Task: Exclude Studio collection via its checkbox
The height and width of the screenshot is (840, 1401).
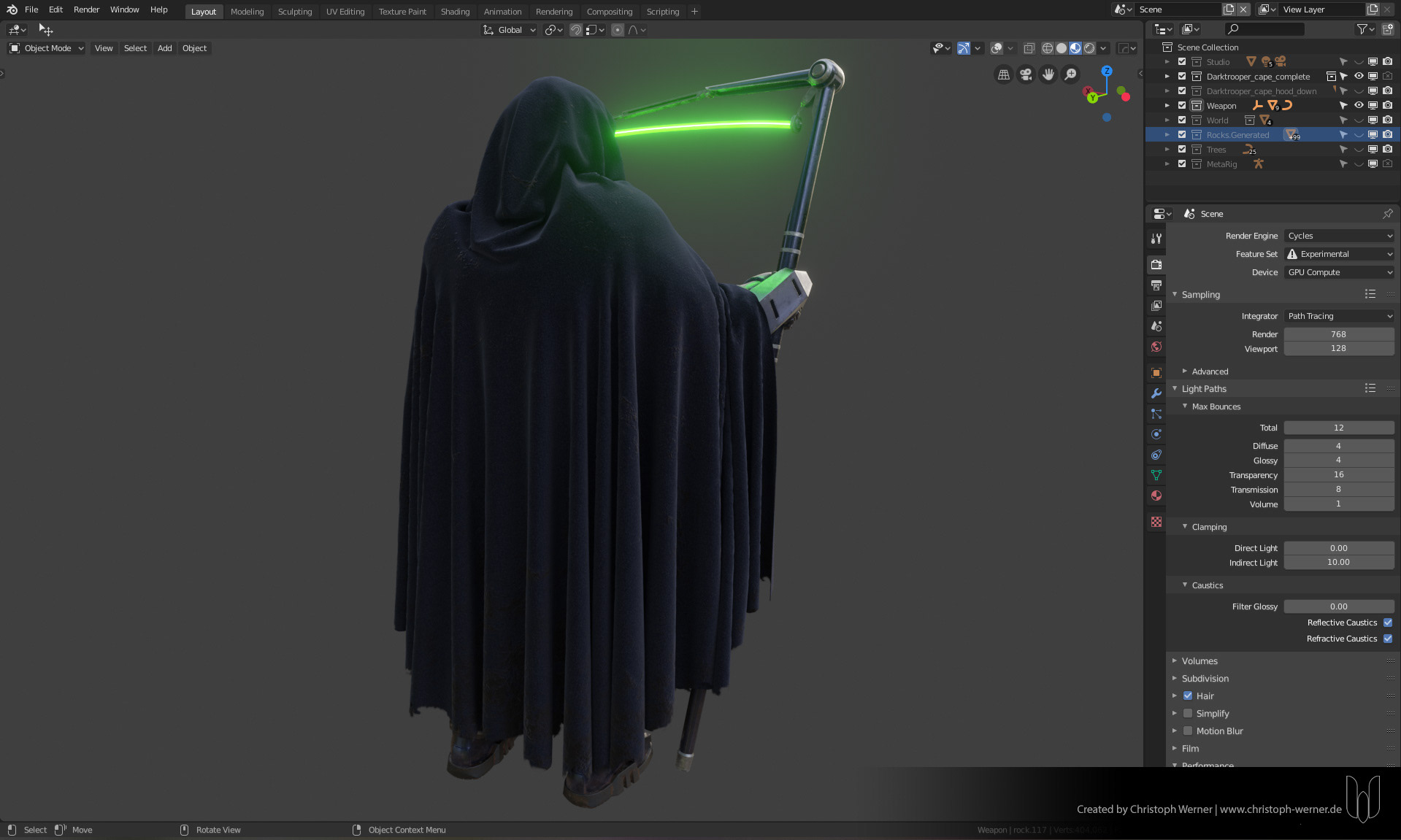Action: 1182,62
